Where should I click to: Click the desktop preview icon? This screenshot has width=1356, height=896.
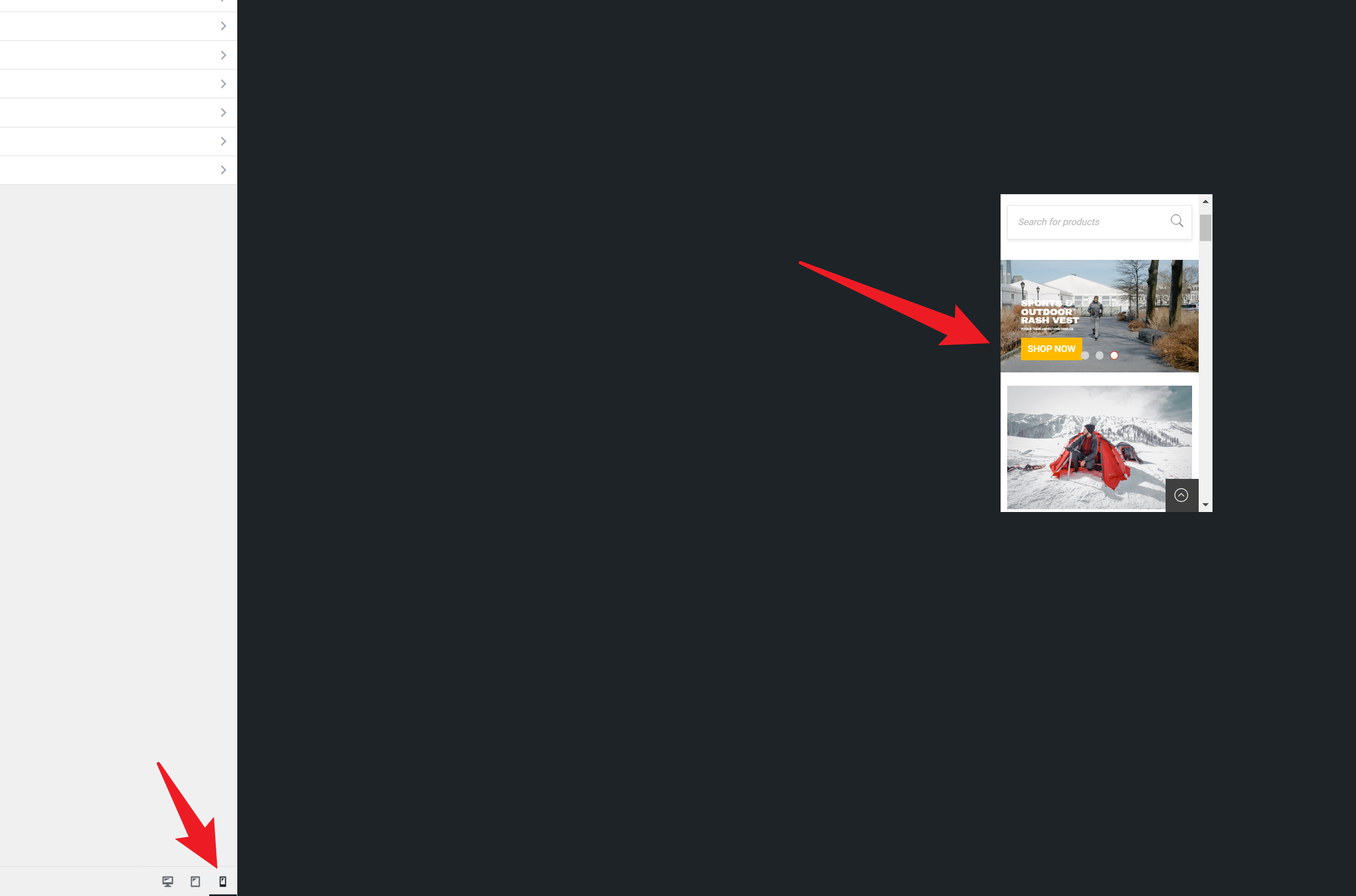click(167, 881)
